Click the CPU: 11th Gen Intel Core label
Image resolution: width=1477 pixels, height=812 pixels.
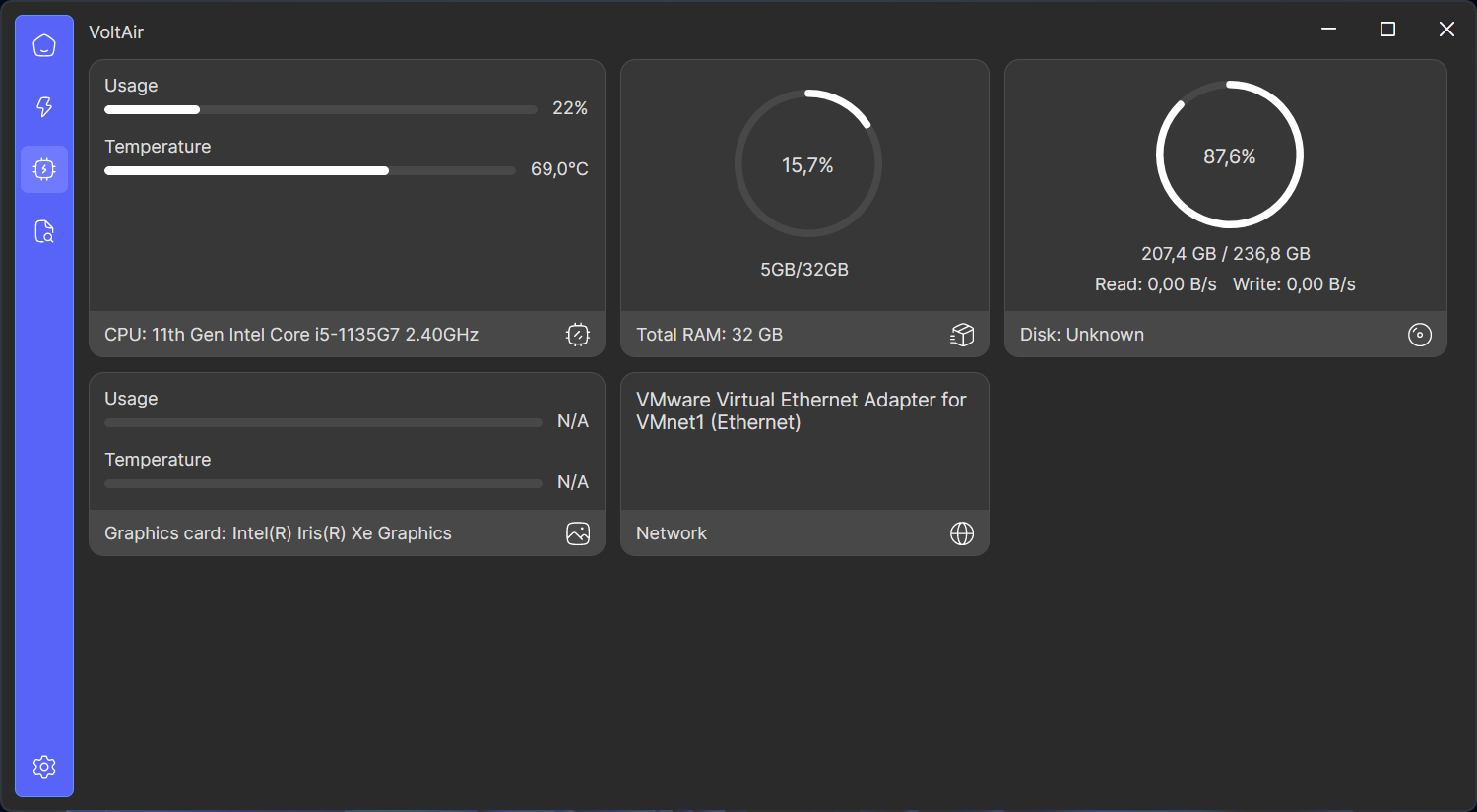pyautogui.click(x=291, y=335)
